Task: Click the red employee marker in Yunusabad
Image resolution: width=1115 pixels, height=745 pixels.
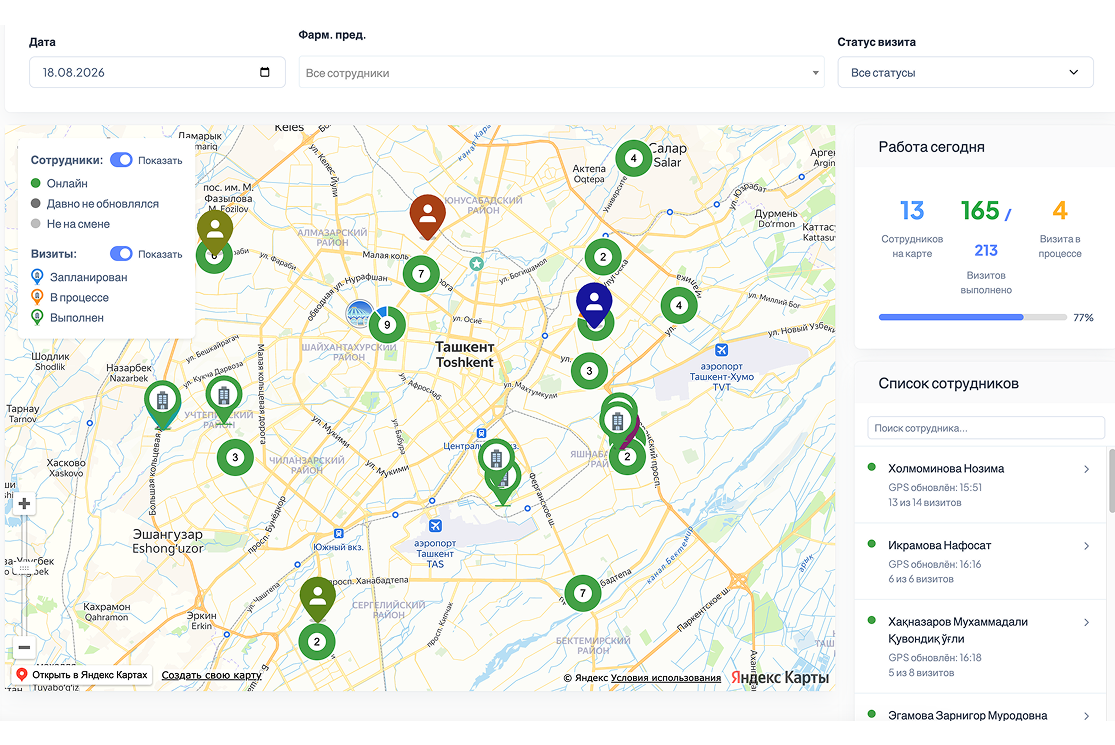Action: [427, 215]
